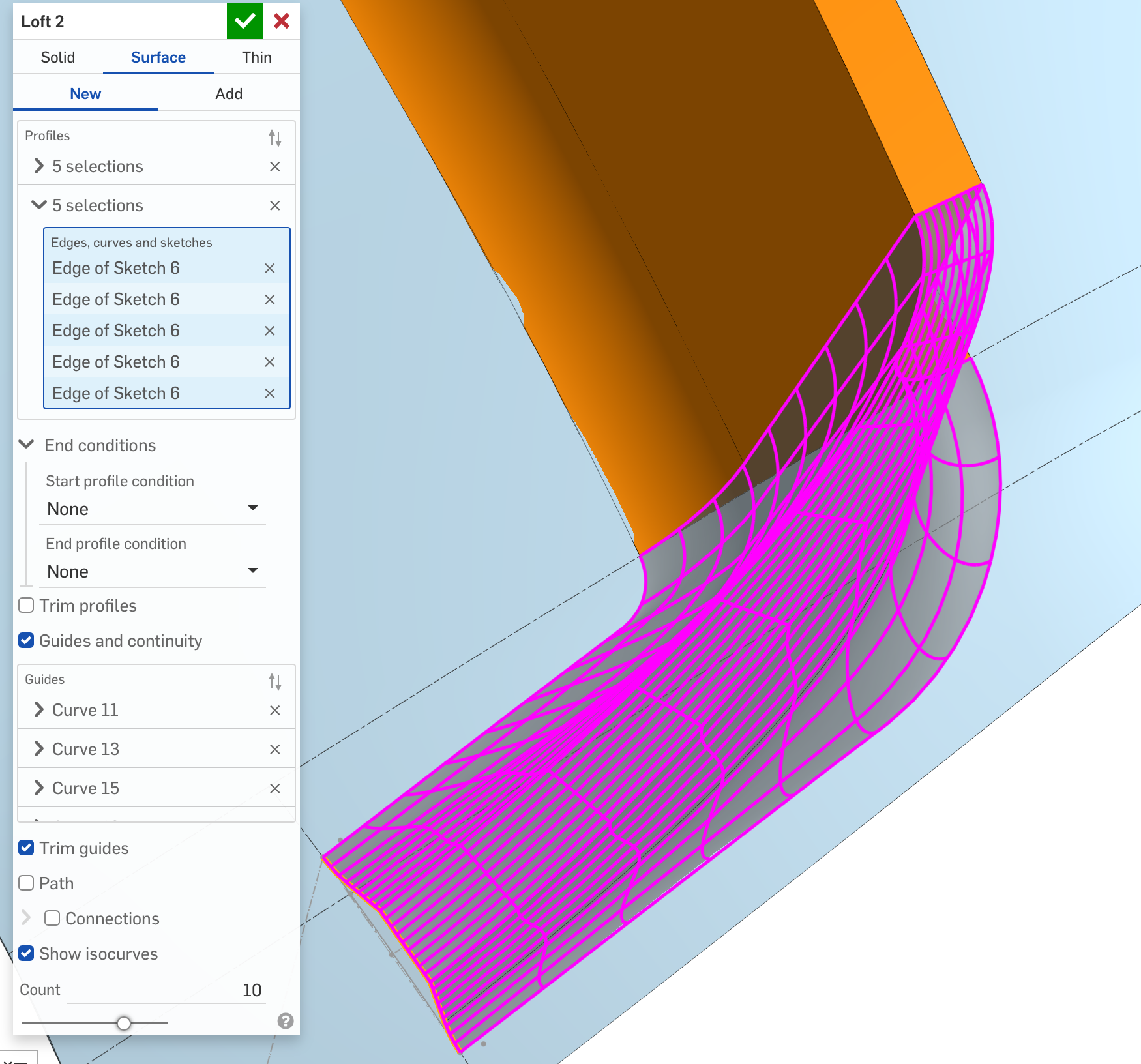1141x1064 pixels.
Task: Remove the fifth Edge of Sketch 6 entry
Action: [270, 393]
